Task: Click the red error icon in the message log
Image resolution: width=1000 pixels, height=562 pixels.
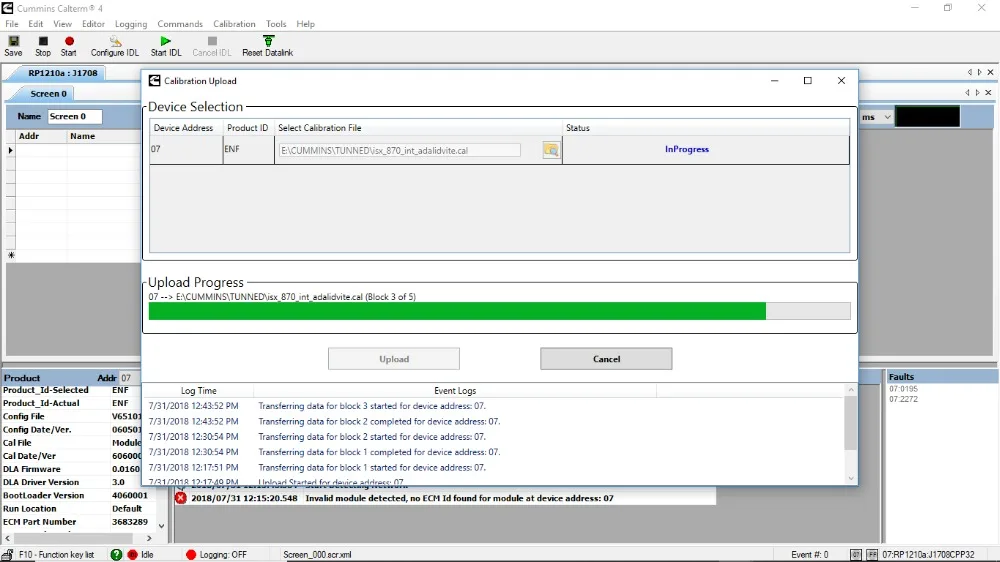Action: 181,498
